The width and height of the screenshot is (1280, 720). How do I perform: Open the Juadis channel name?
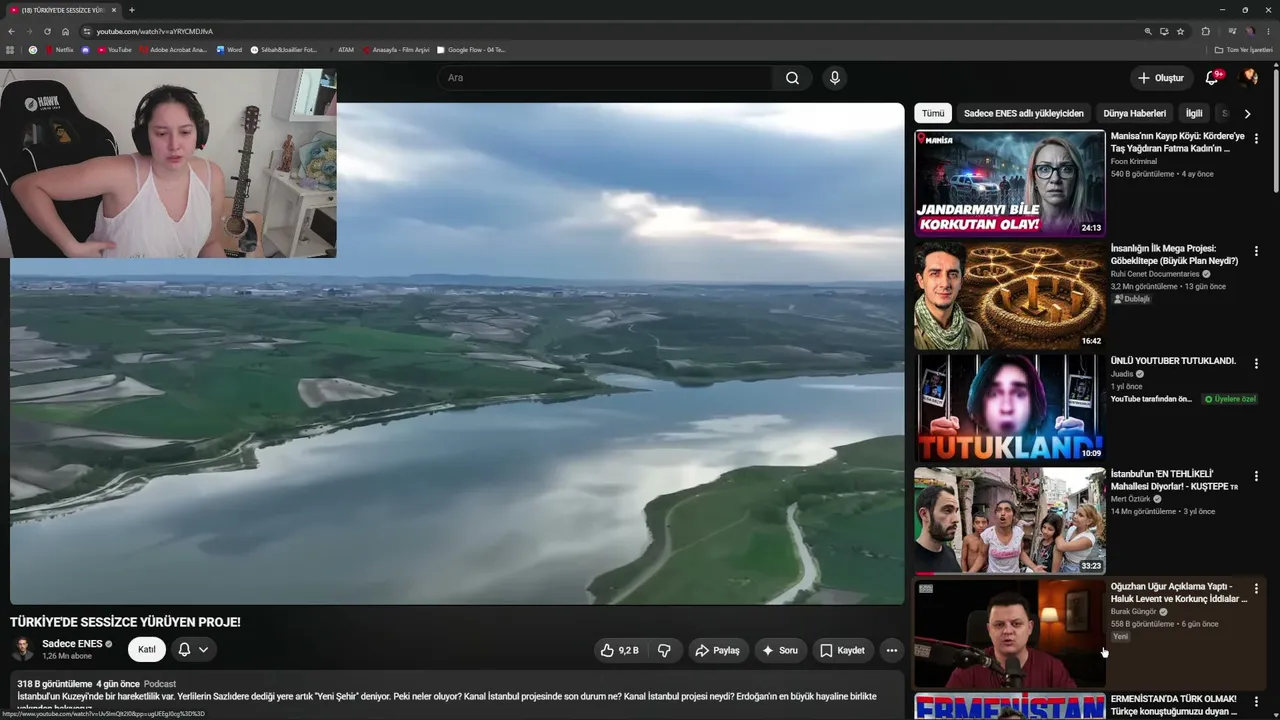tap(1122, 374)
